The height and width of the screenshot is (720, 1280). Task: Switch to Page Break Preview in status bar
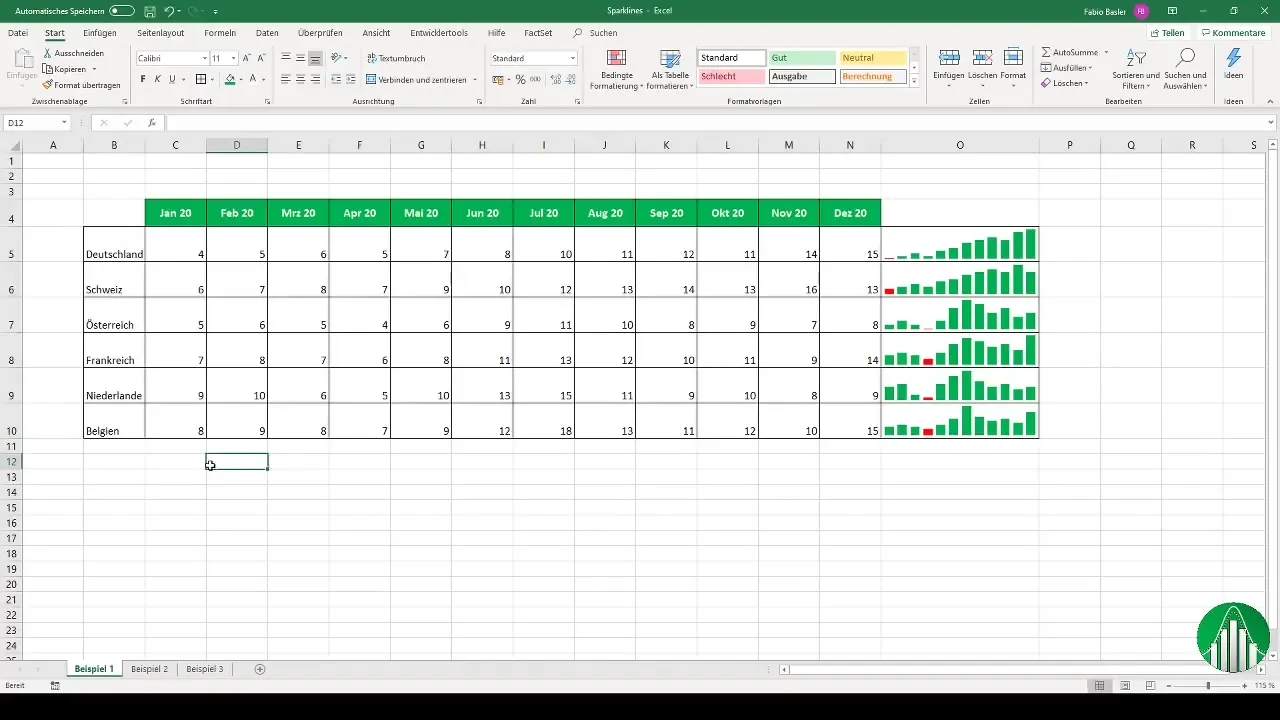click(1150, 685)
